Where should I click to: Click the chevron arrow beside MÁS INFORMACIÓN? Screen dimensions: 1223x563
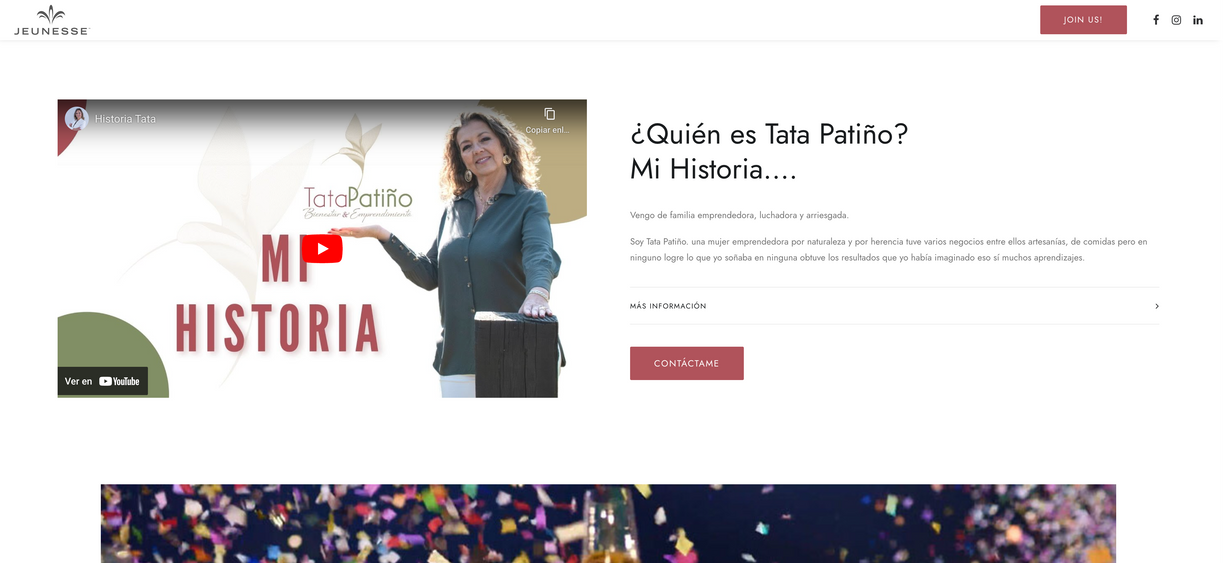click(1157, 306)
